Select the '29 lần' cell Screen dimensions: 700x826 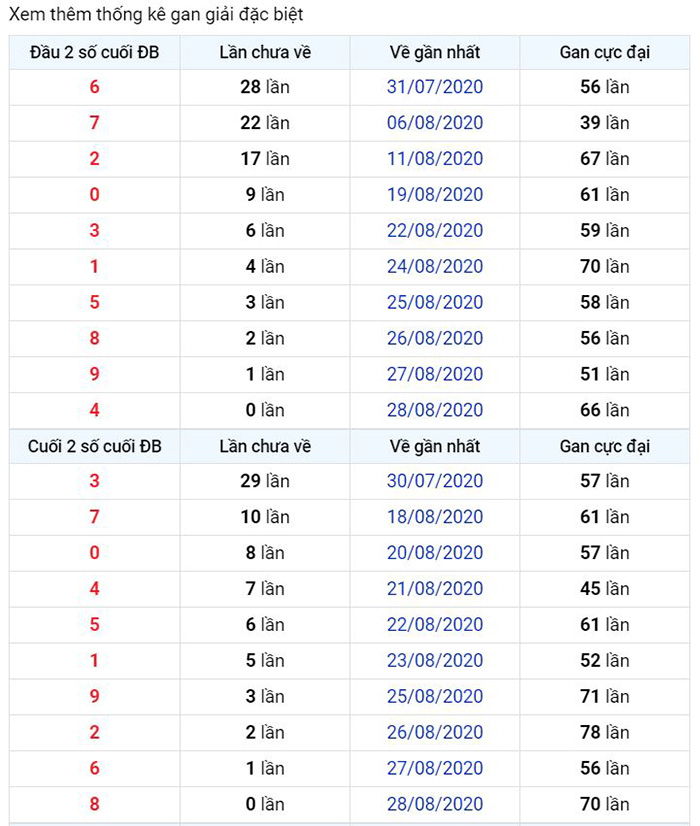pos(265,481)
